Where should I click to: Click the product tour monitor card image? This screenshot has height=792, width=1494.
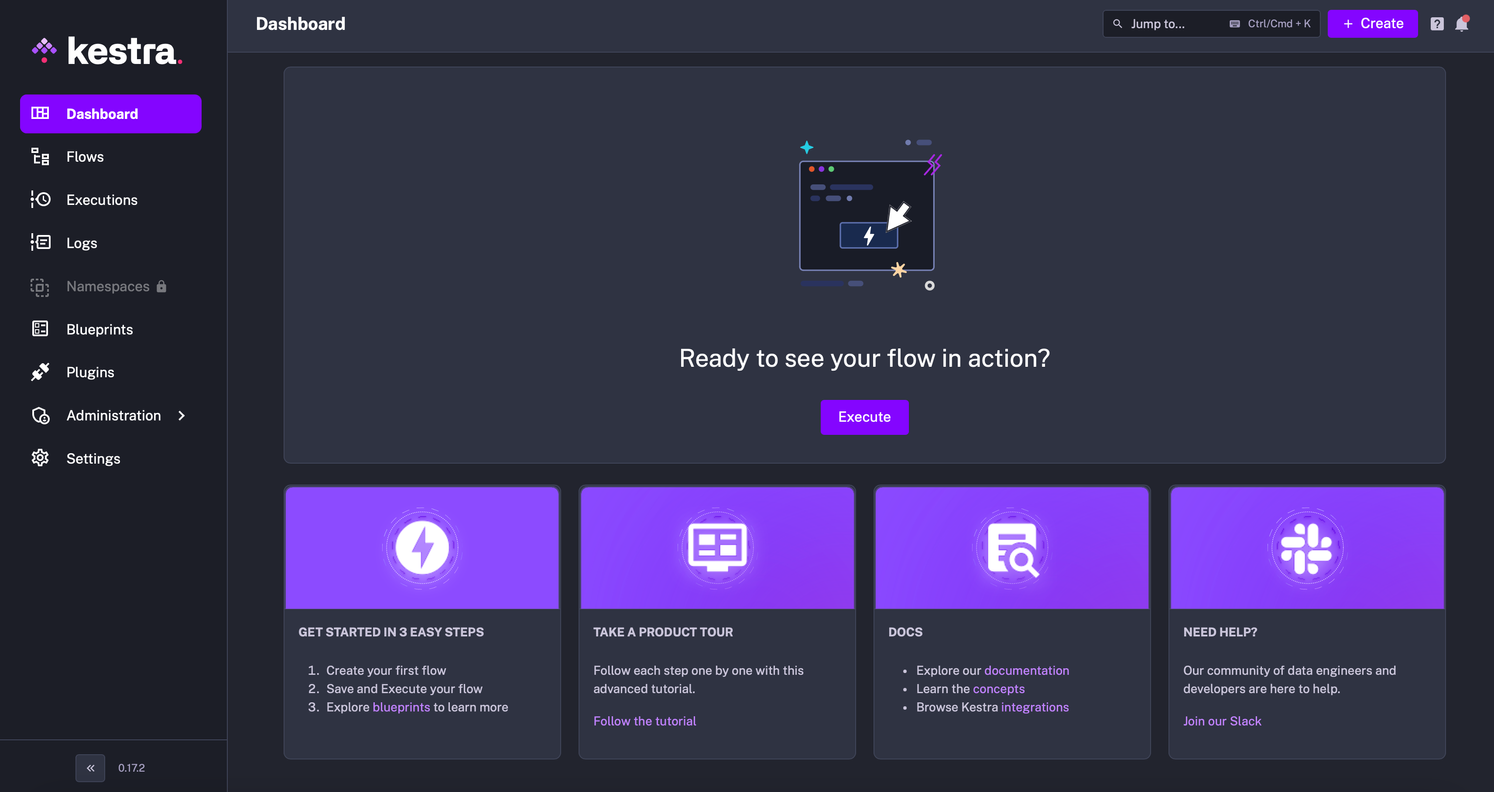point(717,548)
